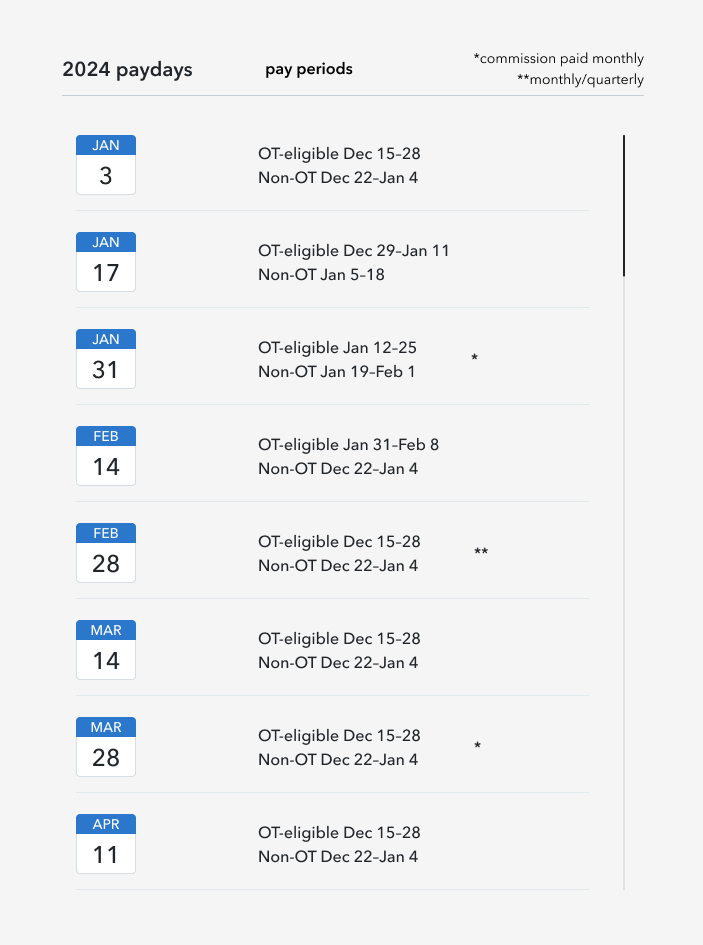The width and height of the screenshot is (703, 945).
Task: Click the monthly/quarterly footnote text
Action: coord(580,80)
